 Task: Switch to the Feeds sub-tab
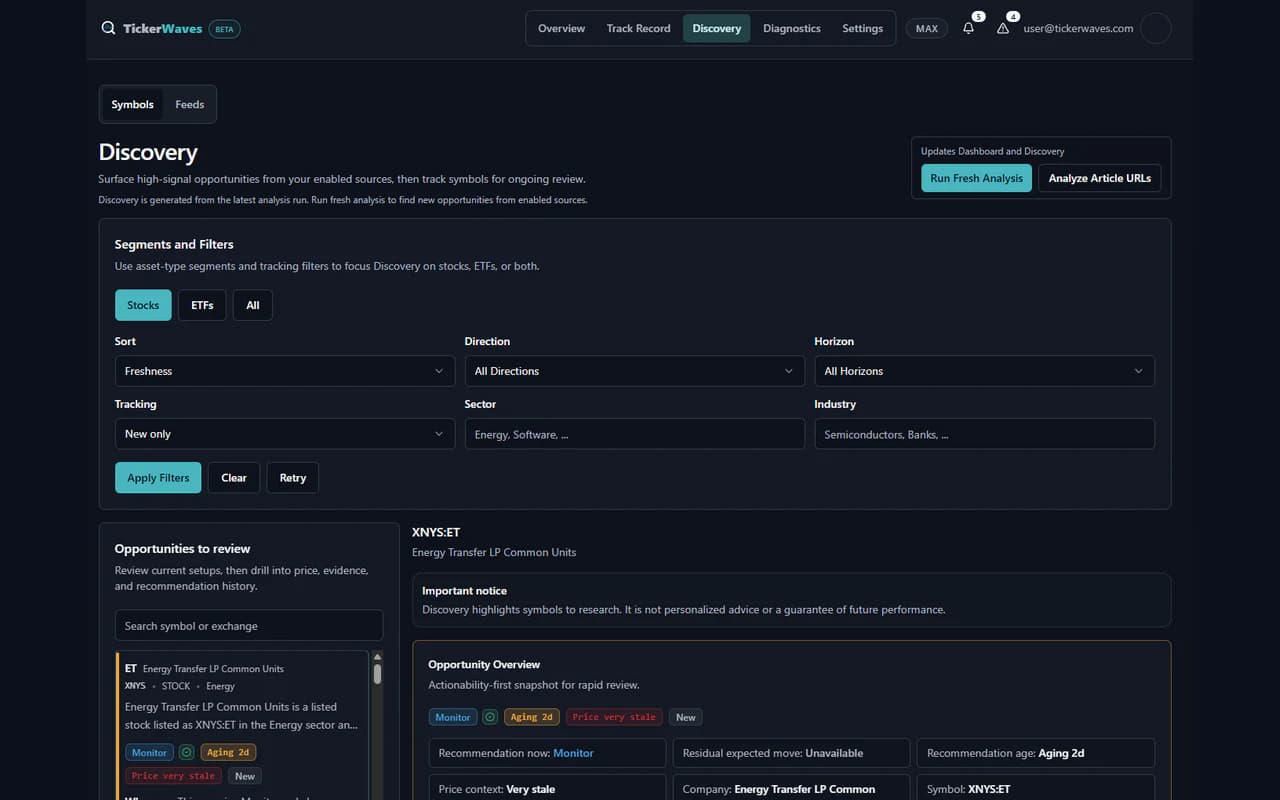[190, 104]
